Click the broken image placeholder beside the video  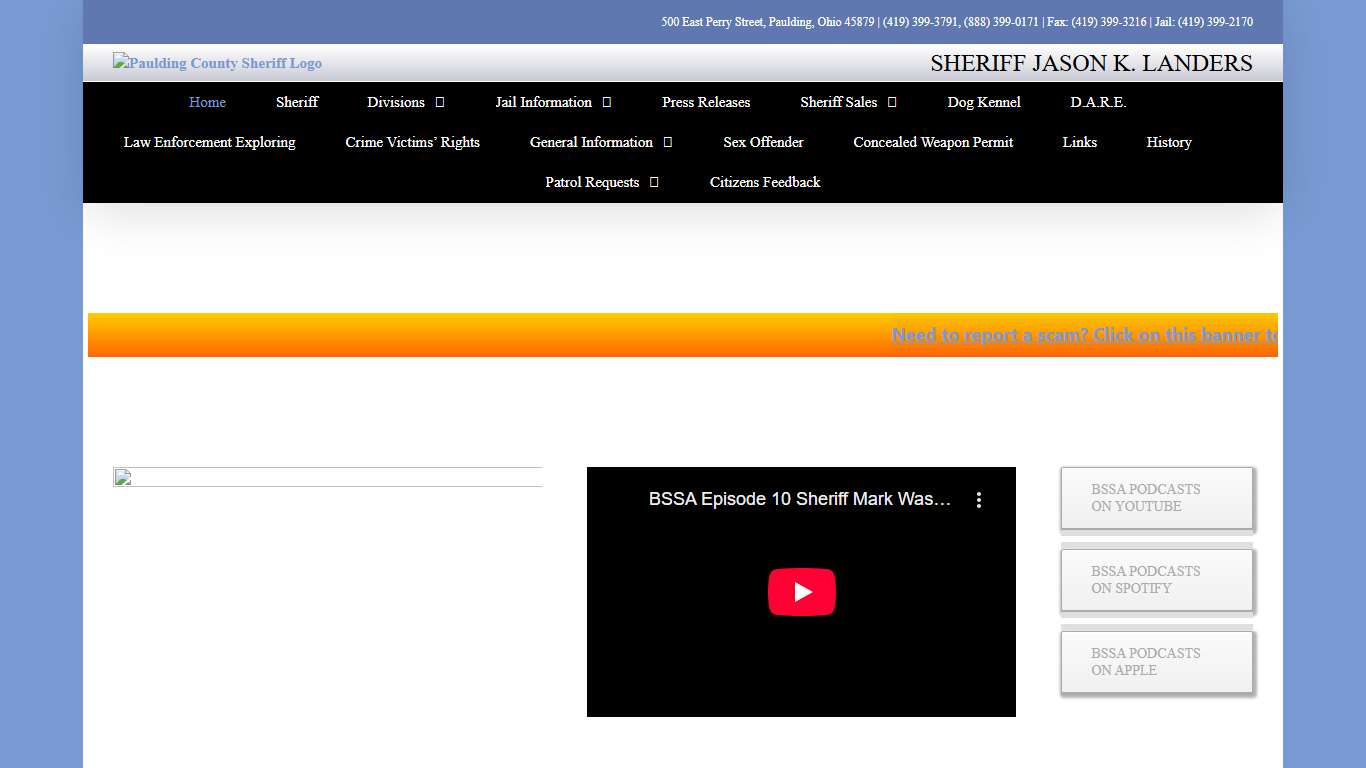point(327,477)
